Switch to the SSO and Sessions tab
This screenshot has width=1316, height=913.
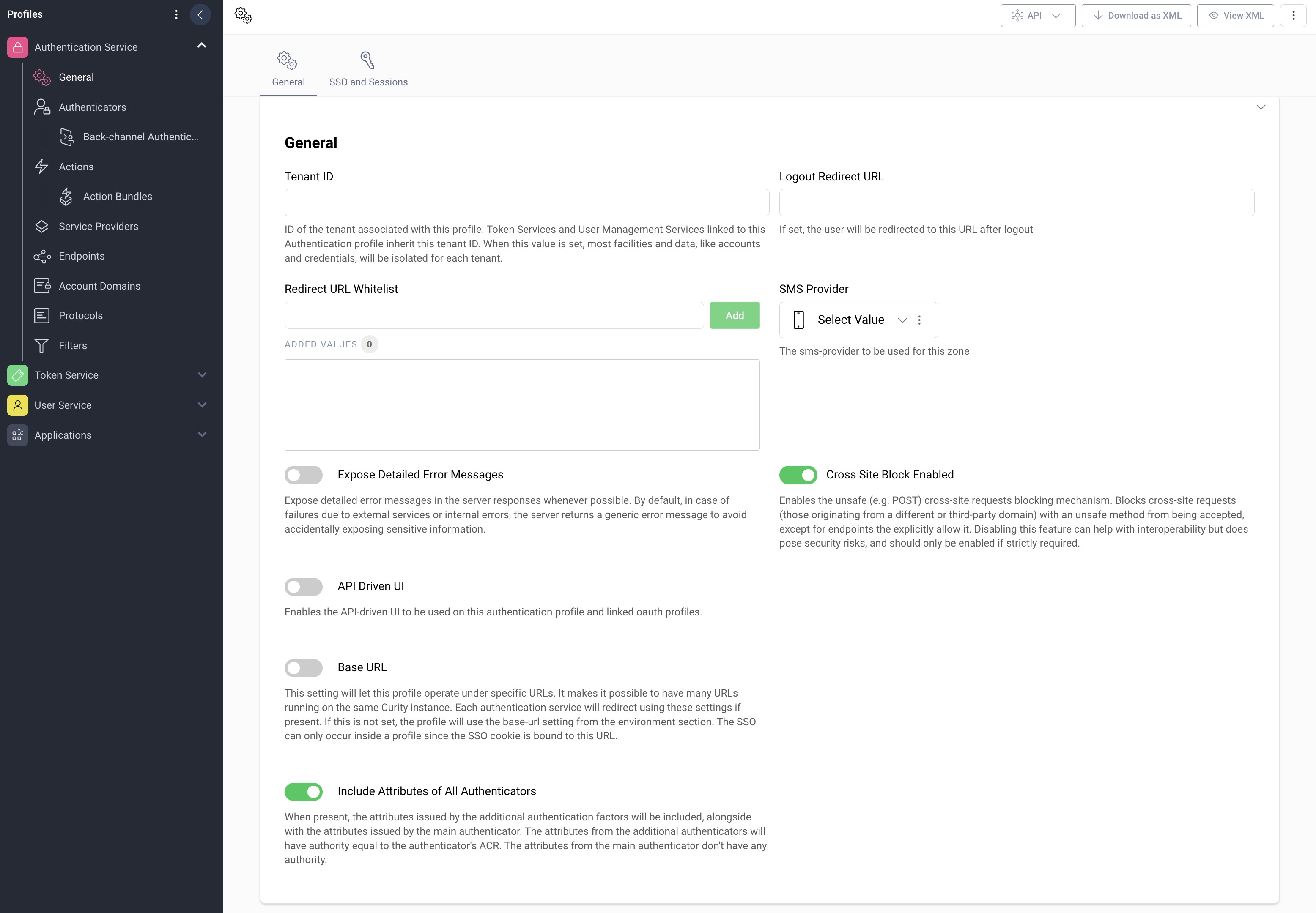[x=368, y=68]
